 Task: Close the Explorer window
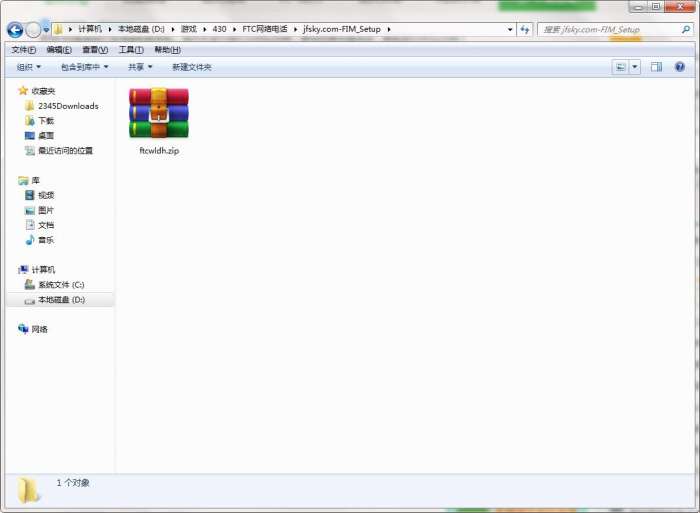pos(680,6)
